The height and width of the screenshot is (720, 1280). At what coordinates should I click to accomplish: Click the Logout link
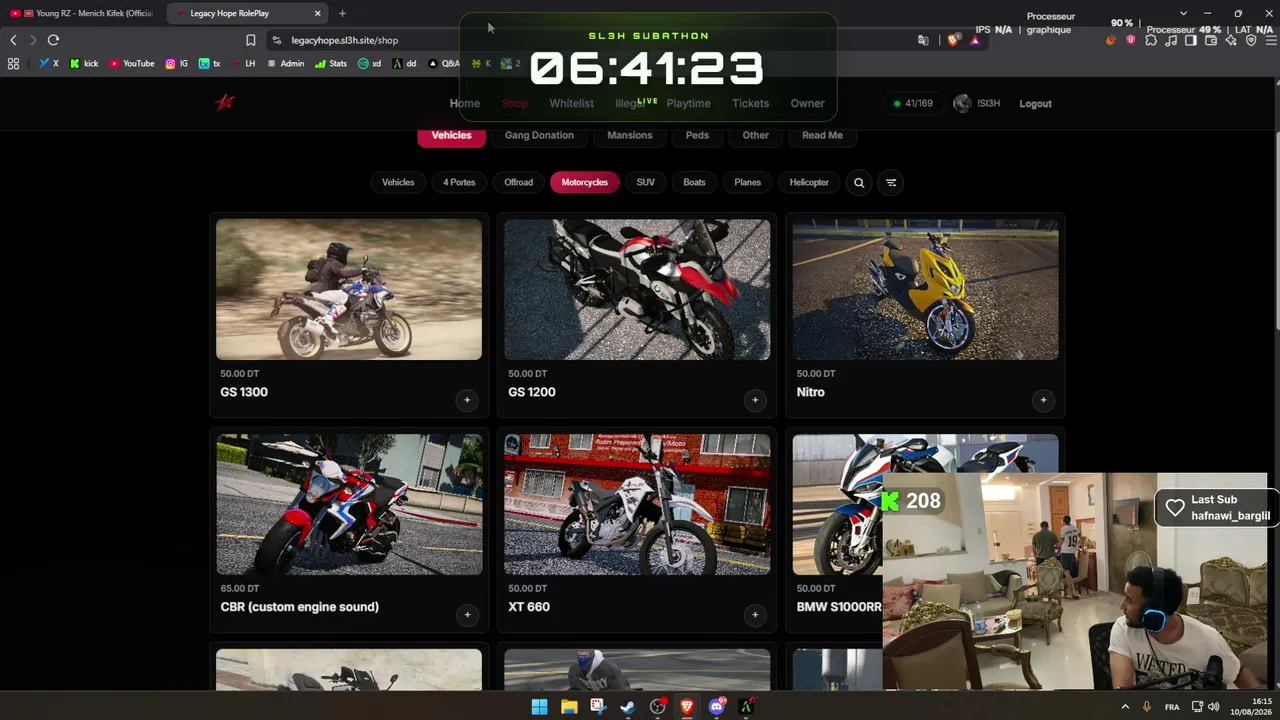(x=1035, y=103)
